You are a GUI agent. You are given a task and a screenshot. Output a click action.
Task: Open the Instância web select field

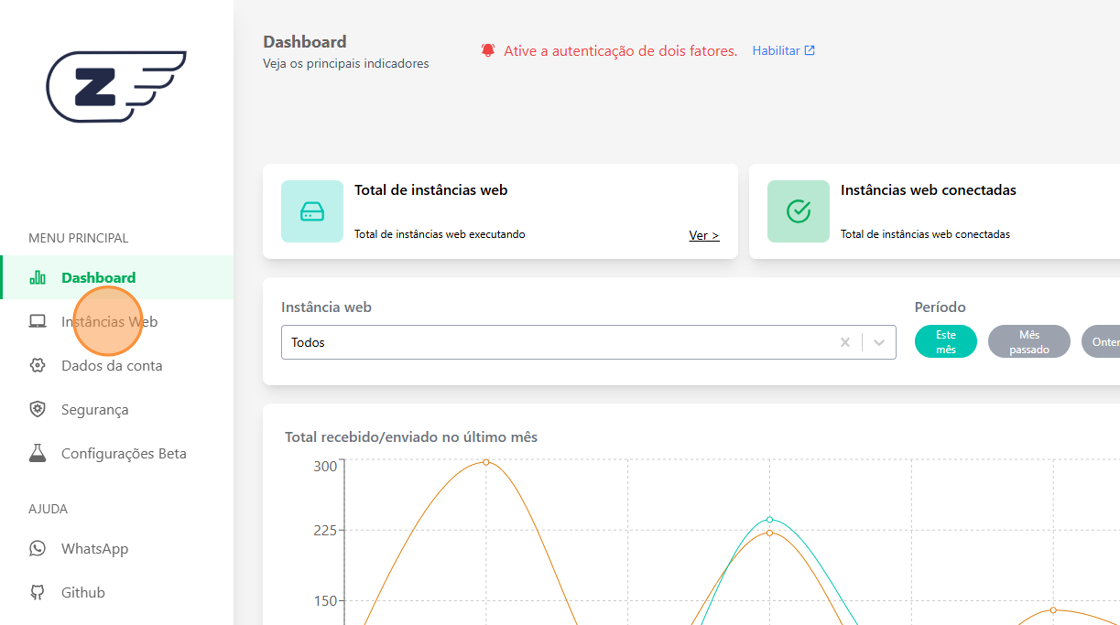click(560, 342)
